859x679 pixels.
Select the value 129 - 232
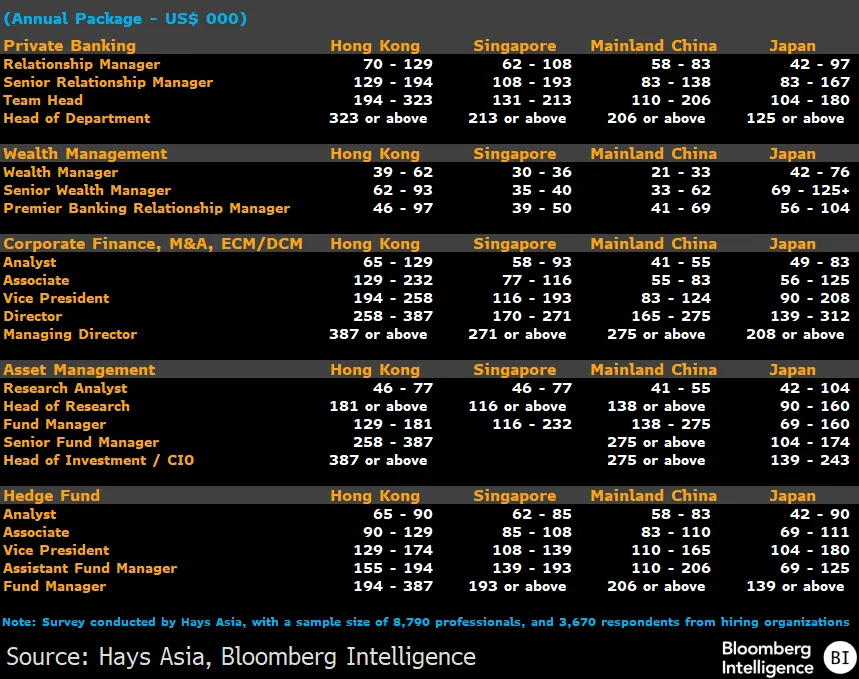pyautogui.click(x=393, y=280)
